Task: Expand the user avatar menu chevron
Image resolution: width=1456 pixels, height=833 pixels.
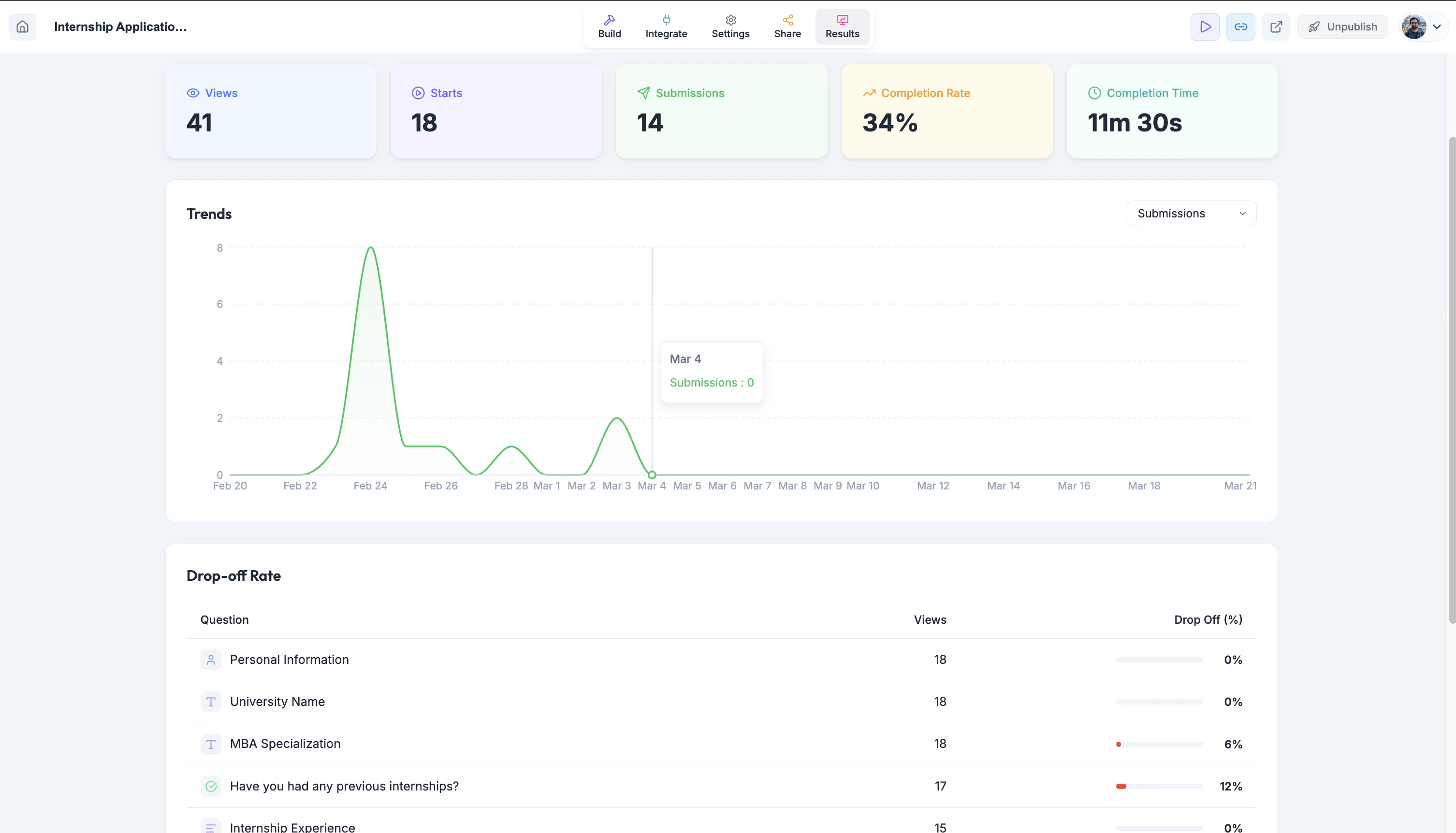Action: click(1437, 27)
